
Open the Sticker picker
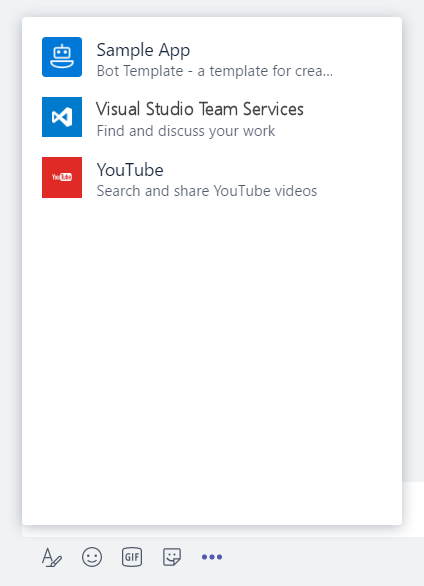click(172, 557)
